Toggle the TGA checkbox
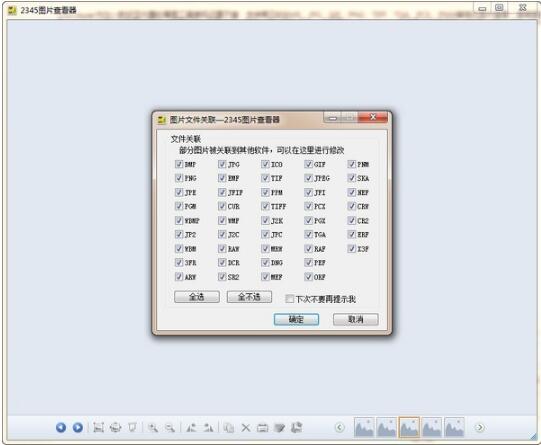 pos(308,235)
